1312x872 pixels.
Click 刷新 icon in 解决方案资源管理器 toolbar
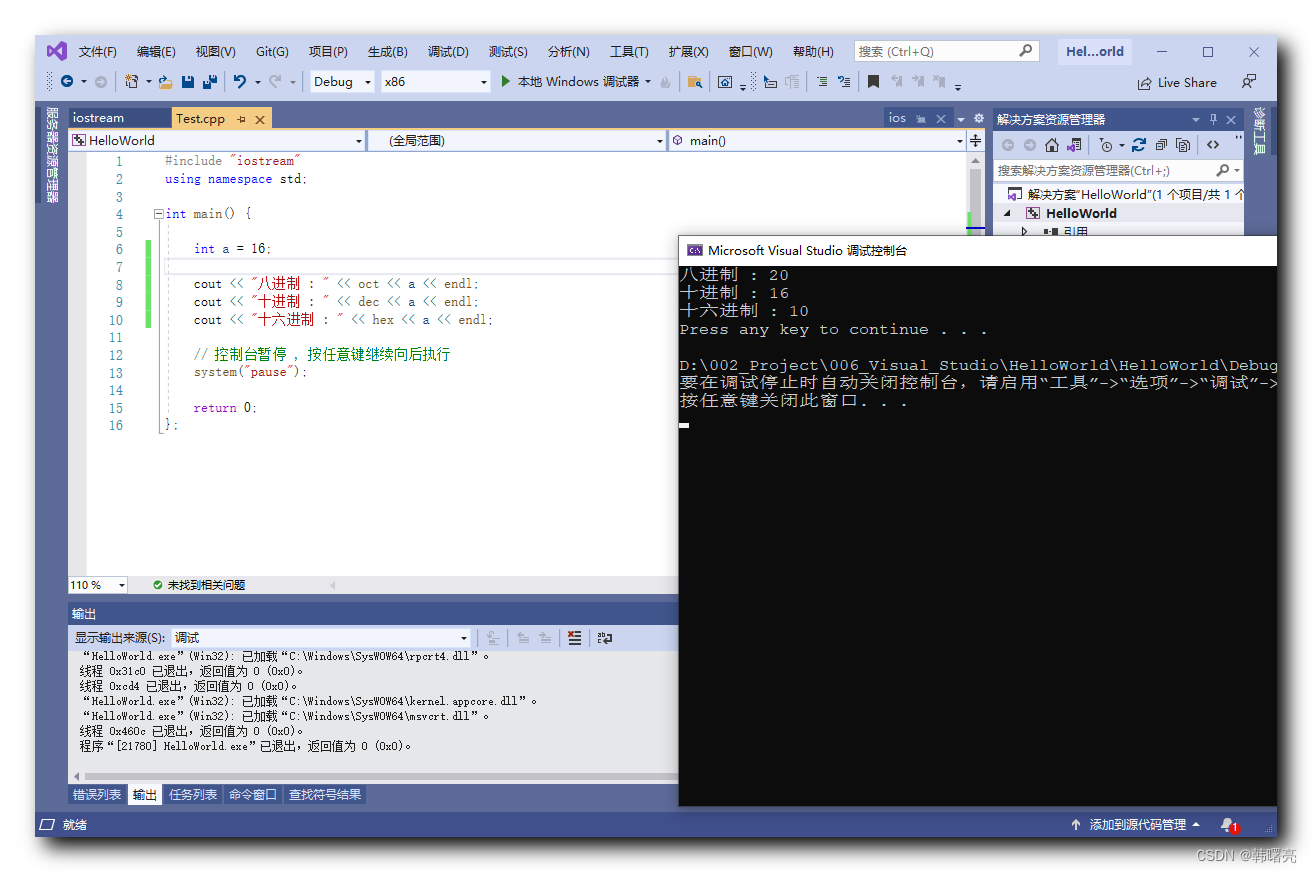(1140, 144)
